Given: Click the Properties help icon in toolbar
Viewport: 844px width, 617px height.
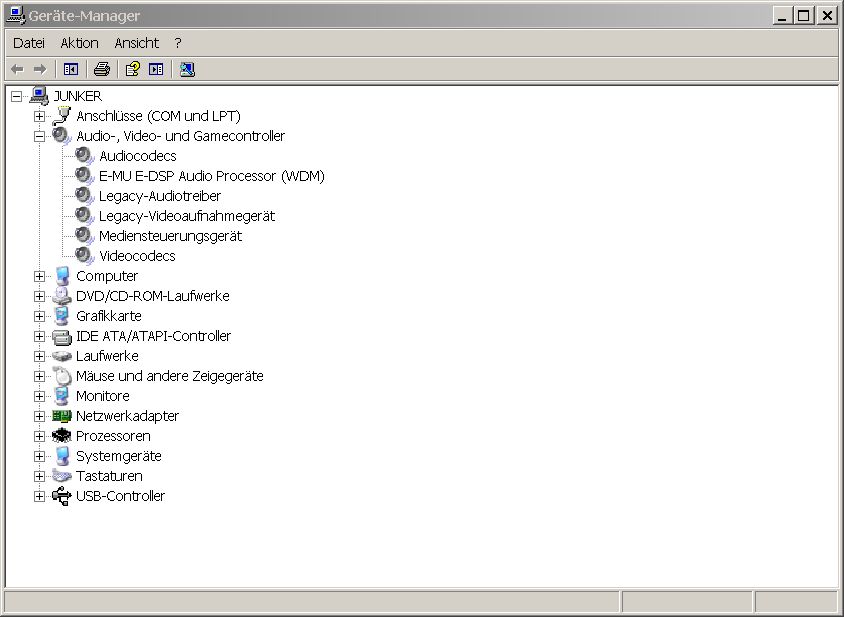Looking at the screenshot, I should pyautogui.click(x=131, y=69).
